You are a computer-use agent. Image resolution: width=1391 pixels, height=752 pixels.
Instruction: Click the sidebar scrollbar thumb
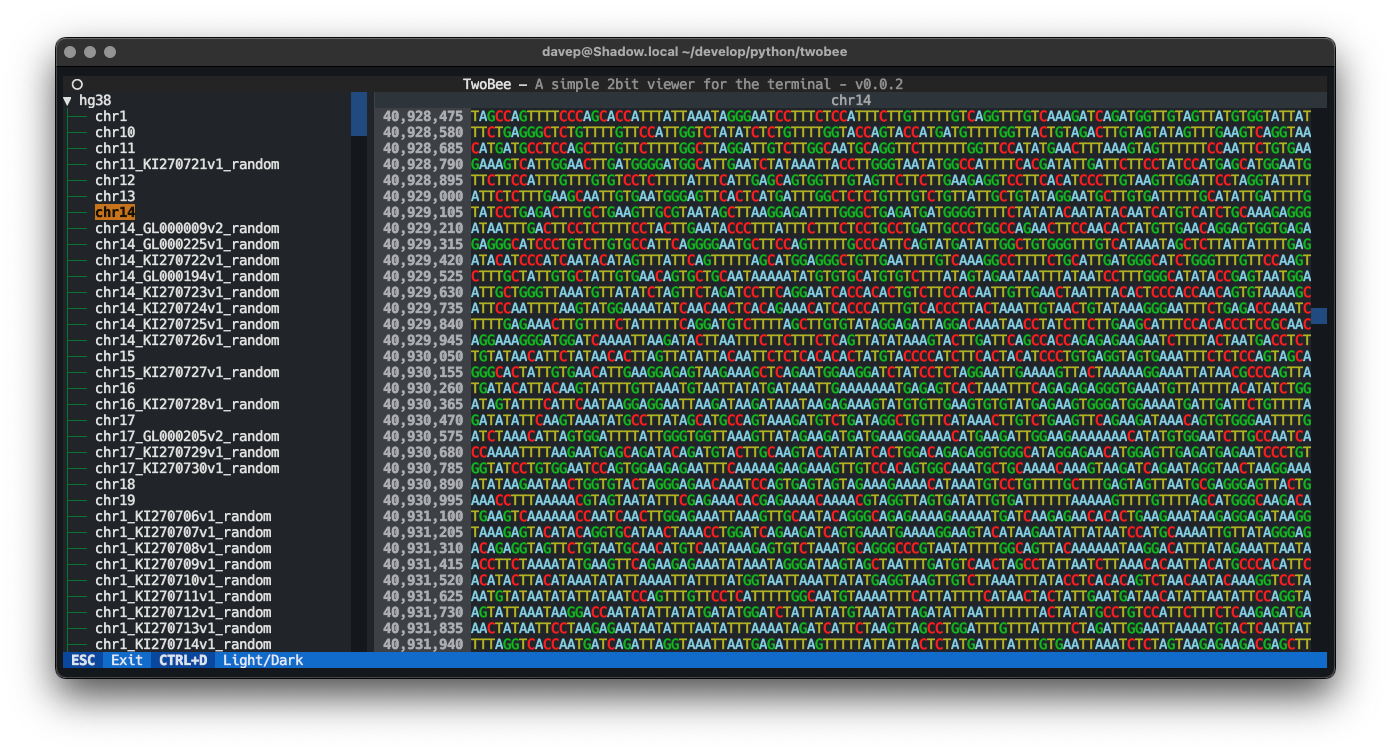tap(358, 113)
